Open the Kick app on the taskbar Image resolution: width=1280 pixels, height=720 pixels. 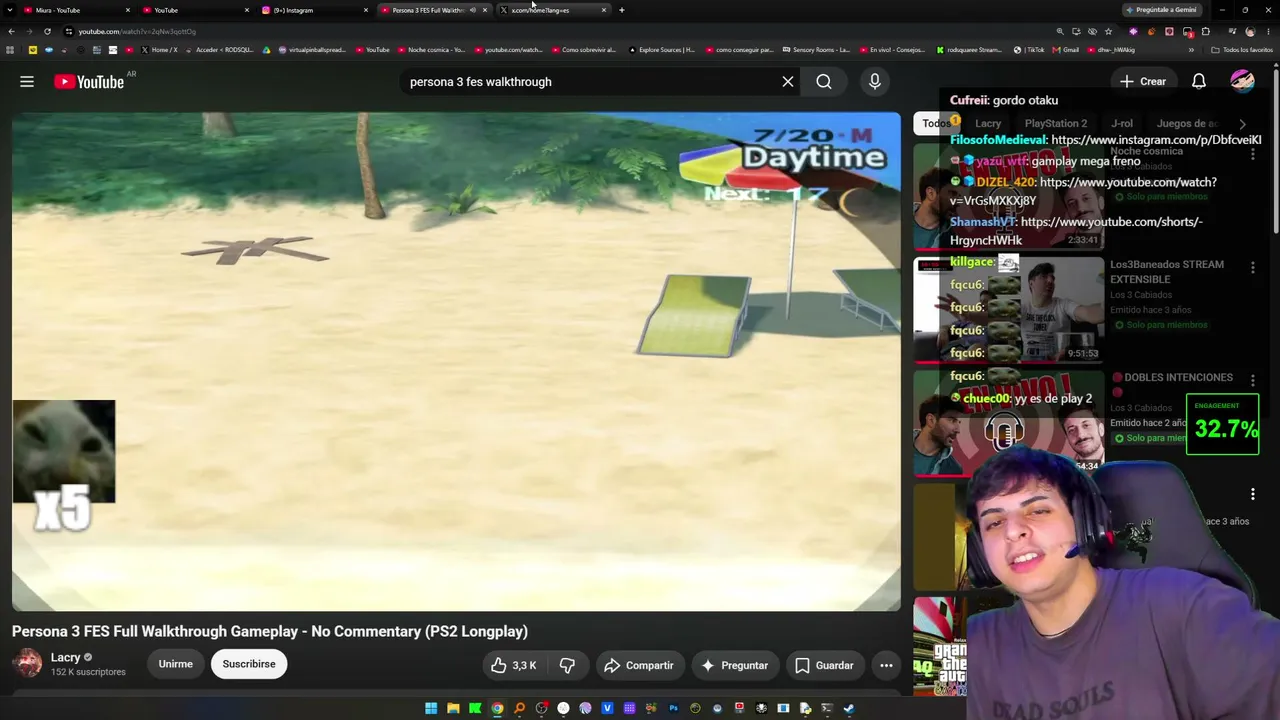(475, 709)
